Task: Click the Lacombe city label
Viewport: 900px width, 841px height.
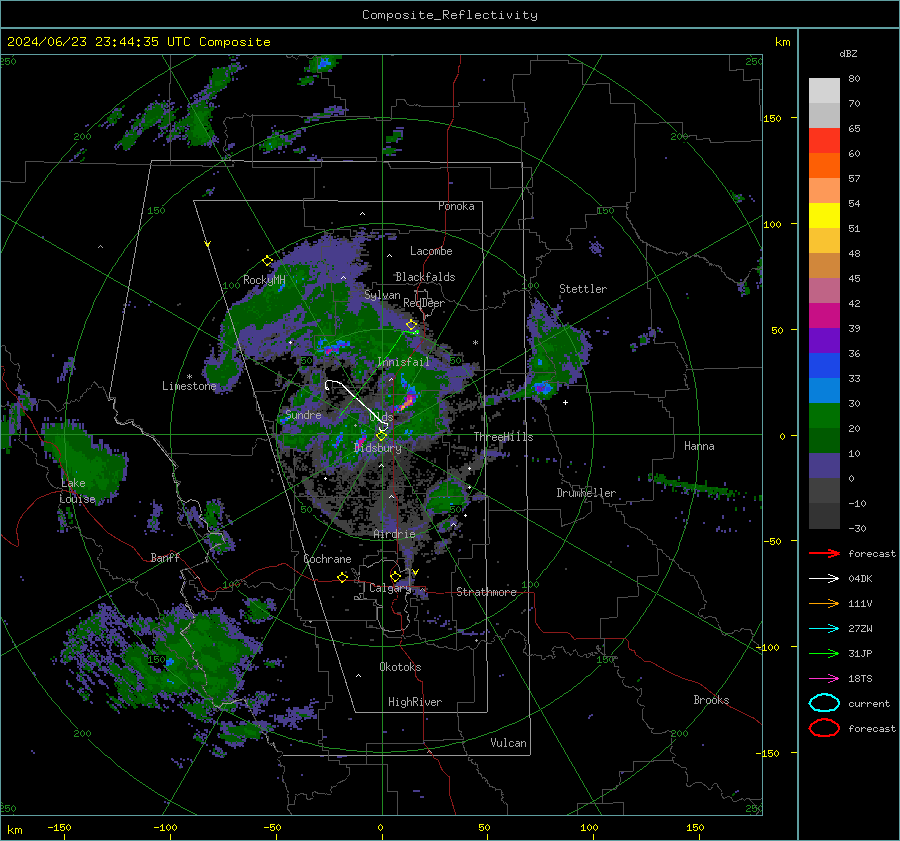Action: (431, 251)
